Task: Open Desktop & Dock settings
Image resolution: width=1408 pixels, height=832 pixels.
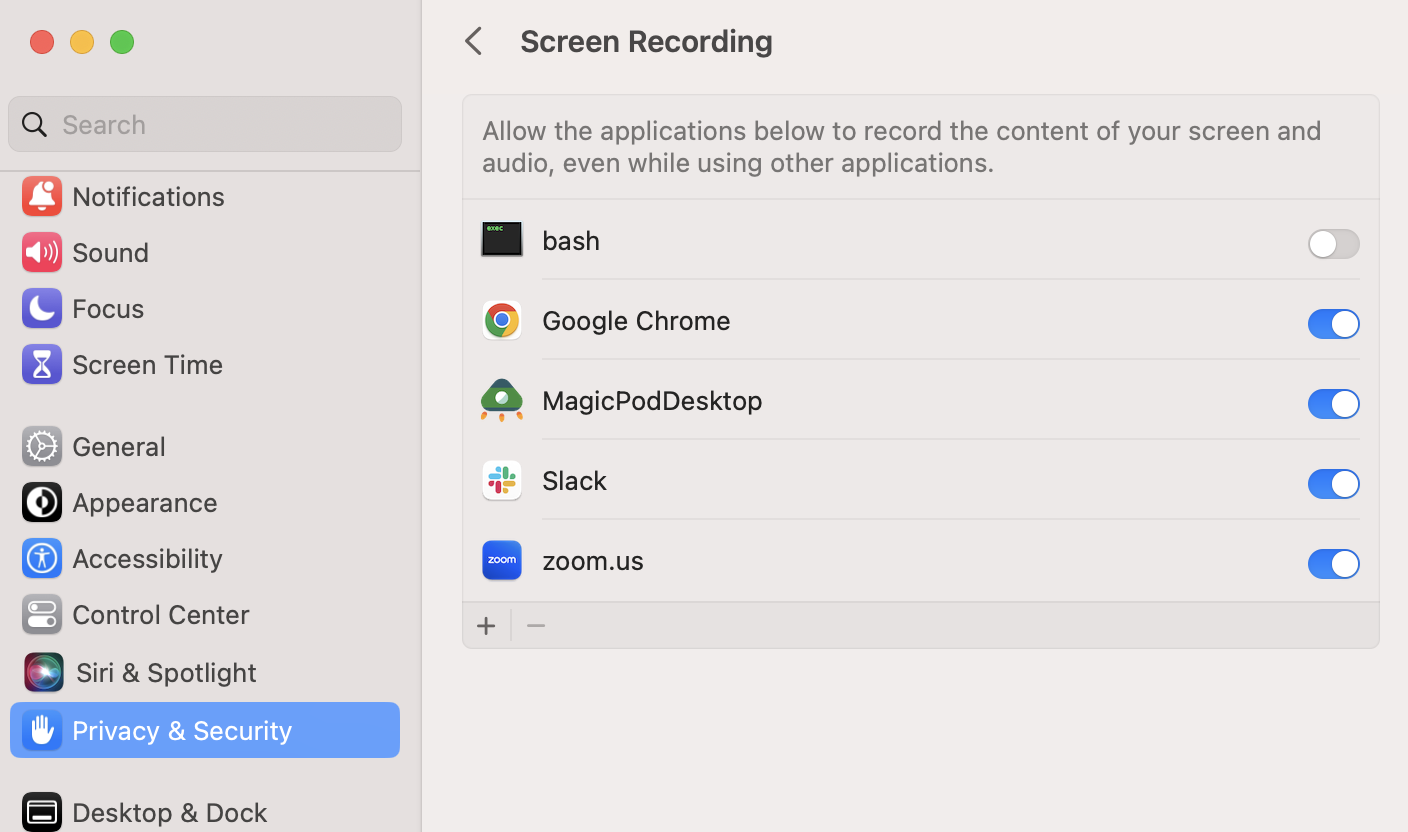Action: tap(205, 812)
